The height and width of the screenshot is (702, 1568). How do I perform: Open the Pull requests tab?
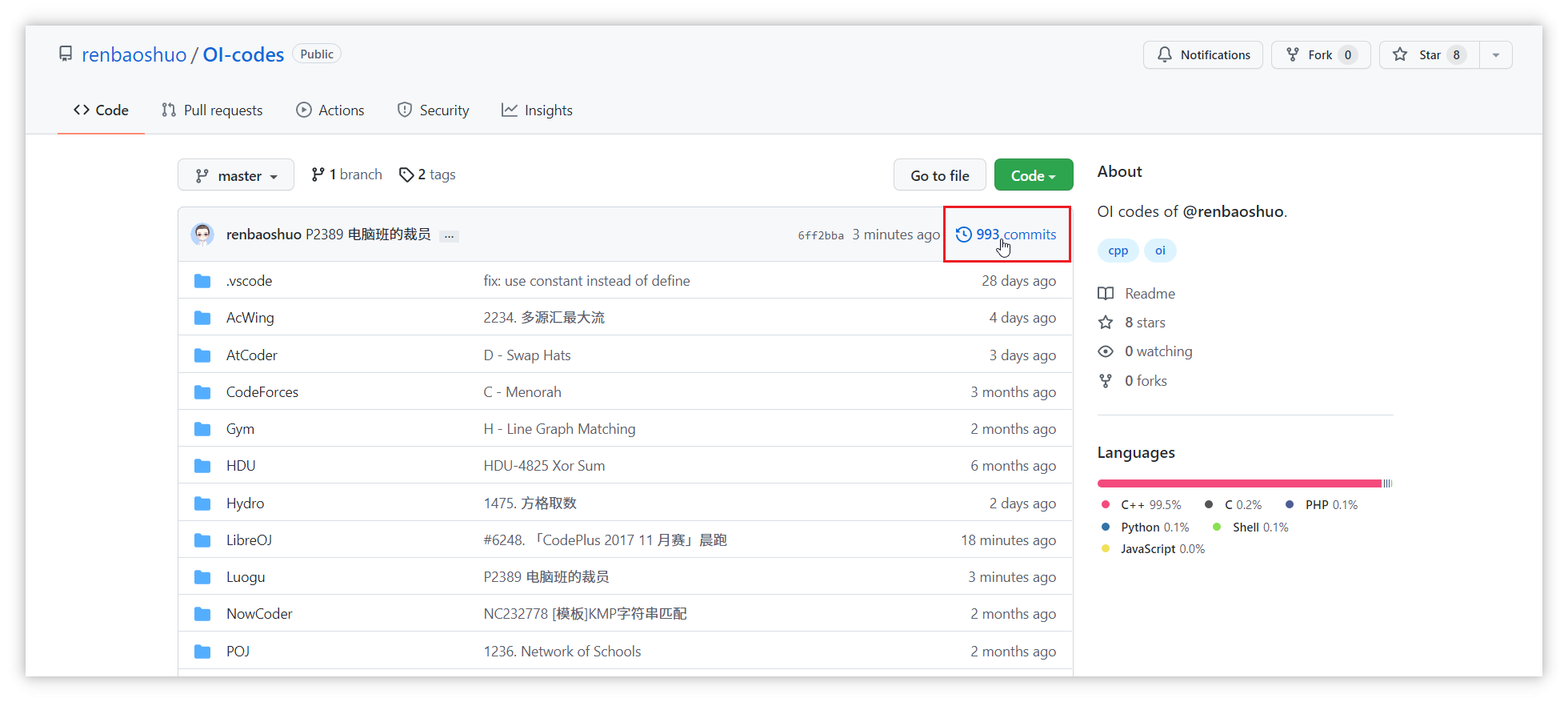(212, 110)
